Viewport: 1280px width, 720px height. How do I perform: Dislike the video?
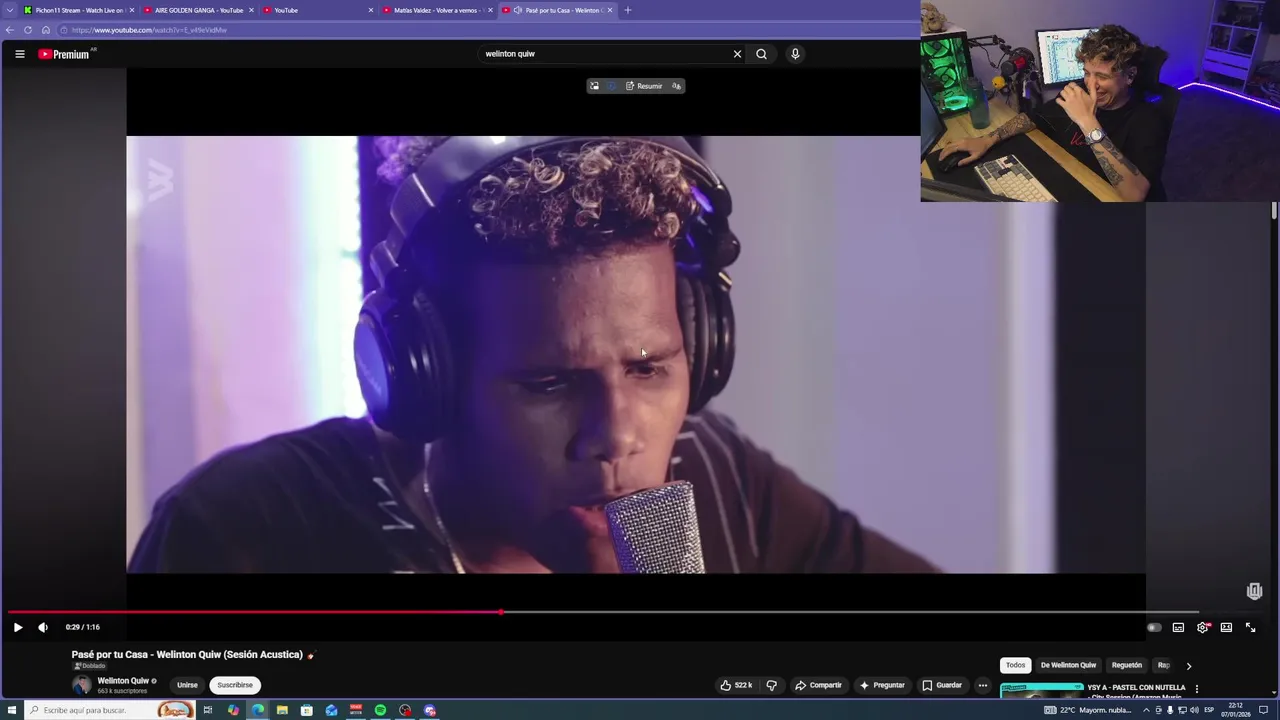pos(771,685)
